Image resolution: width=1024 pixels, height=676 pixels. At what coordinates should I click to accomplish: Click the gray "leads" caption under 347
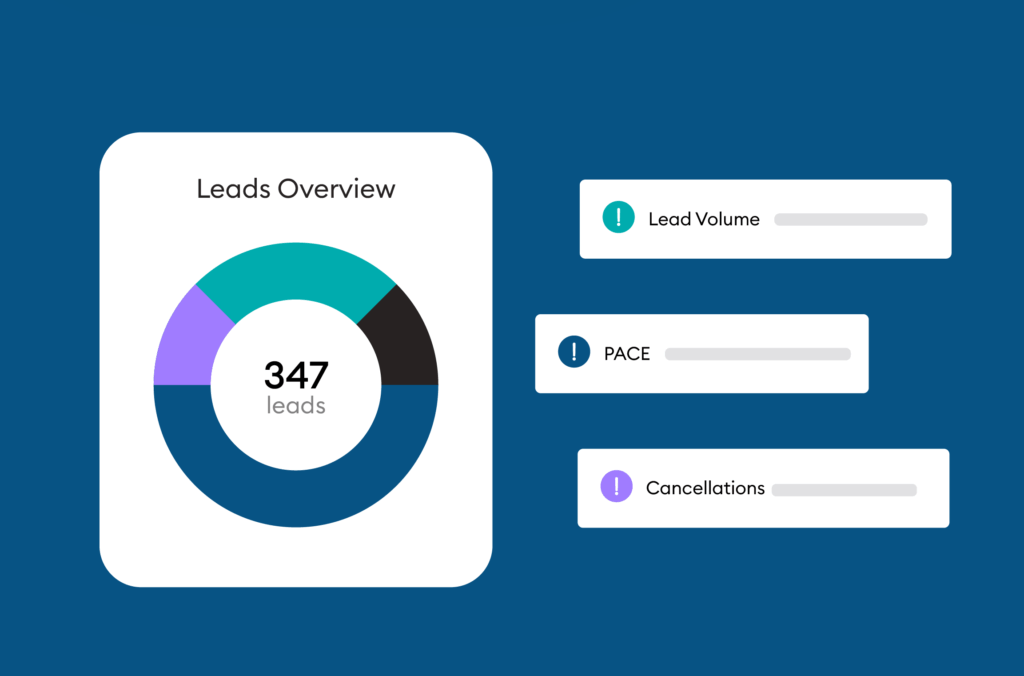point(296,406)
